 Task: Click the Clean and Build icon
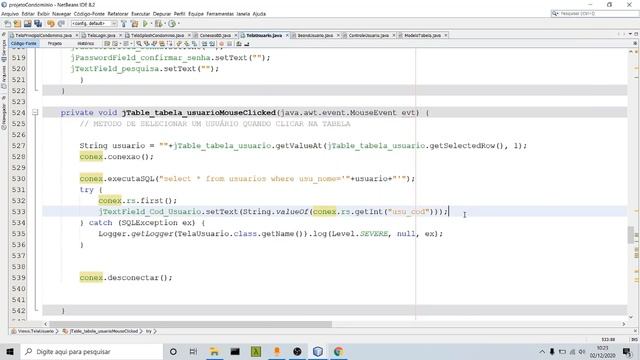134,24
